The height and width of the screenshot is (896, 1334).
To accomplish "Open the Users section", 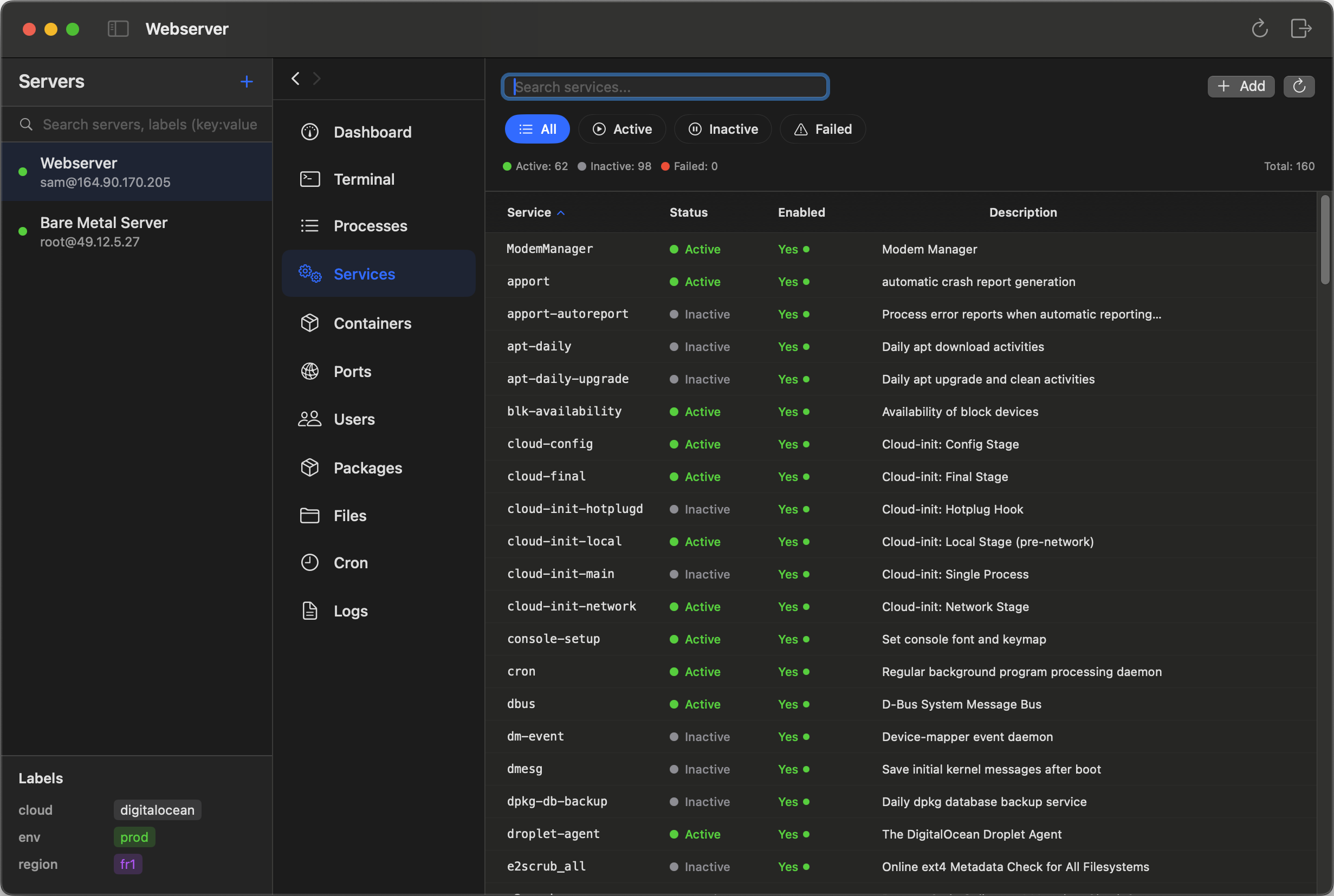I will coord(379,419).
